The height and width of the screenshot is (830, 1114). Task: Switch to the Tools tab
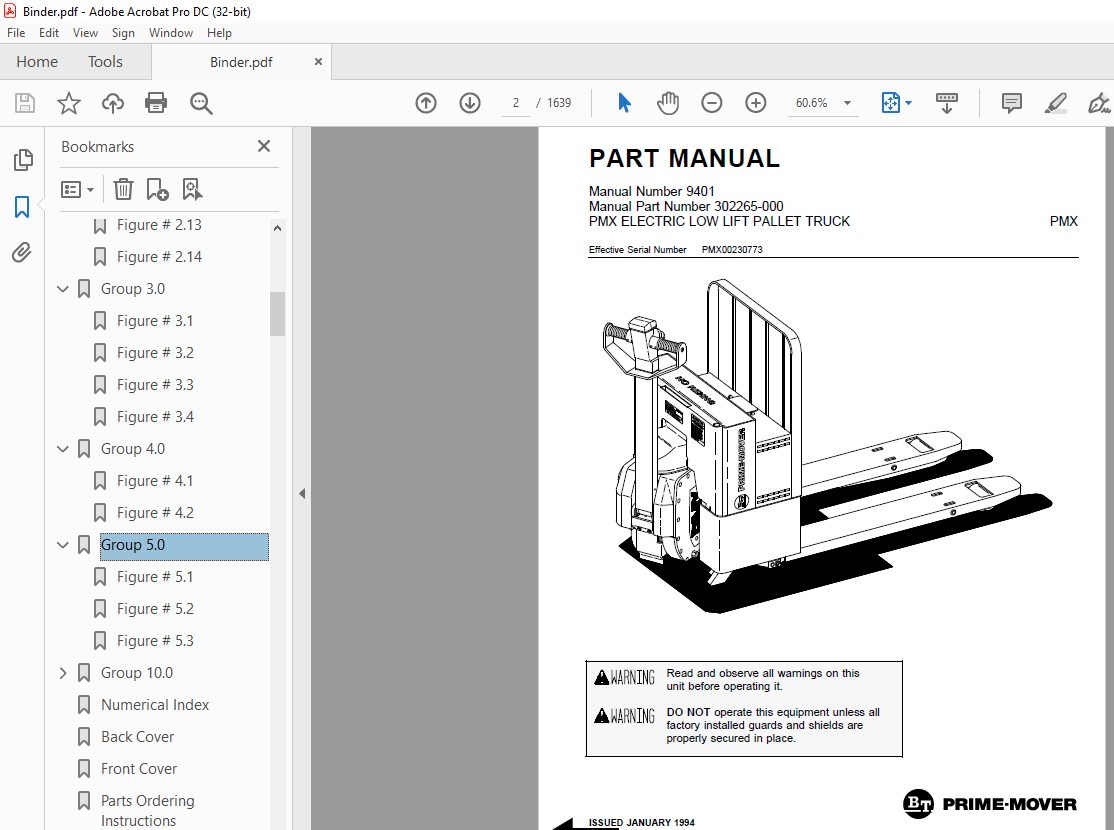click(105, 62)
